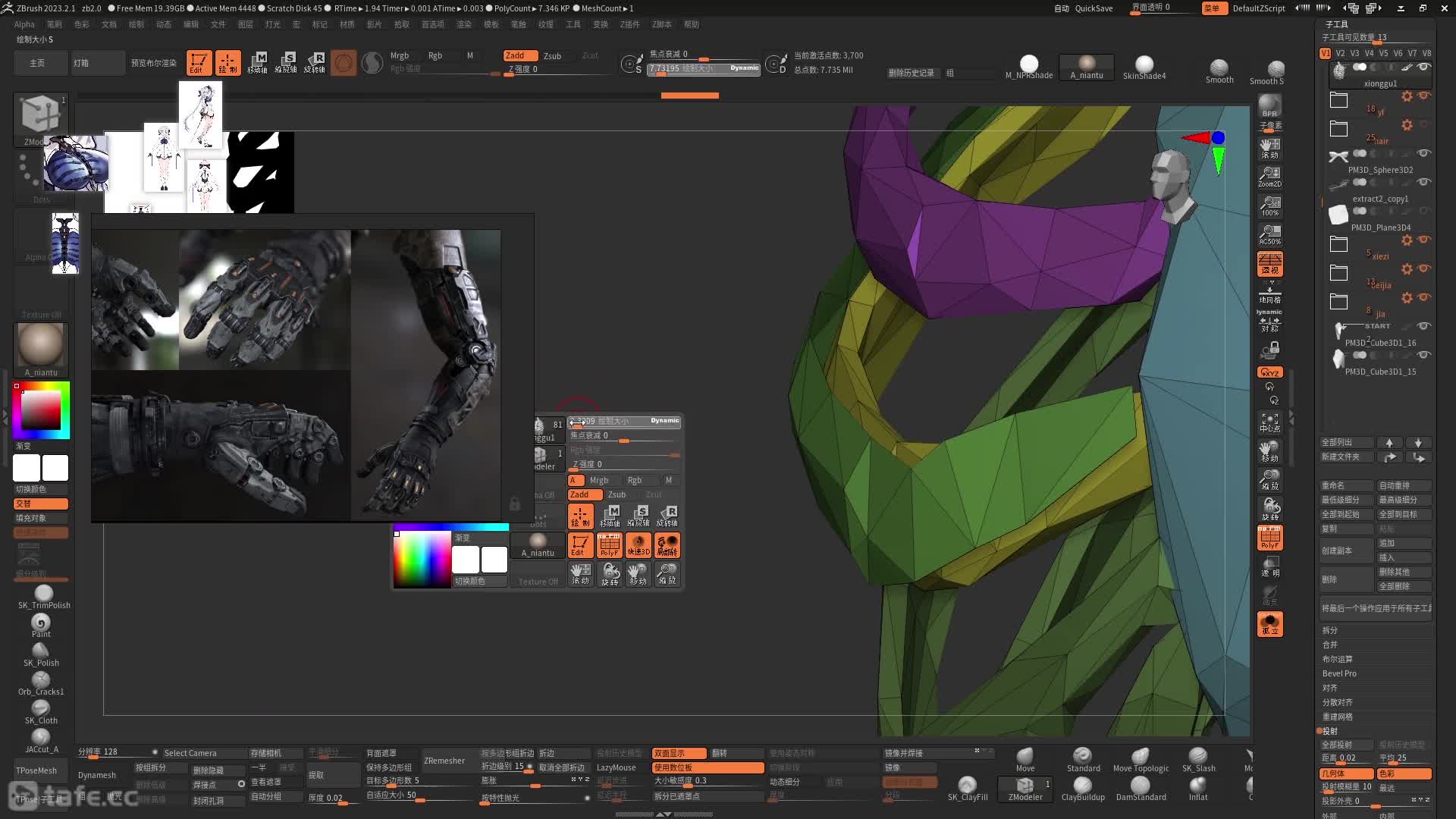Toggle the Perspective (透视) icon
Screen dimensions: 1456x819
(1269, 264)
